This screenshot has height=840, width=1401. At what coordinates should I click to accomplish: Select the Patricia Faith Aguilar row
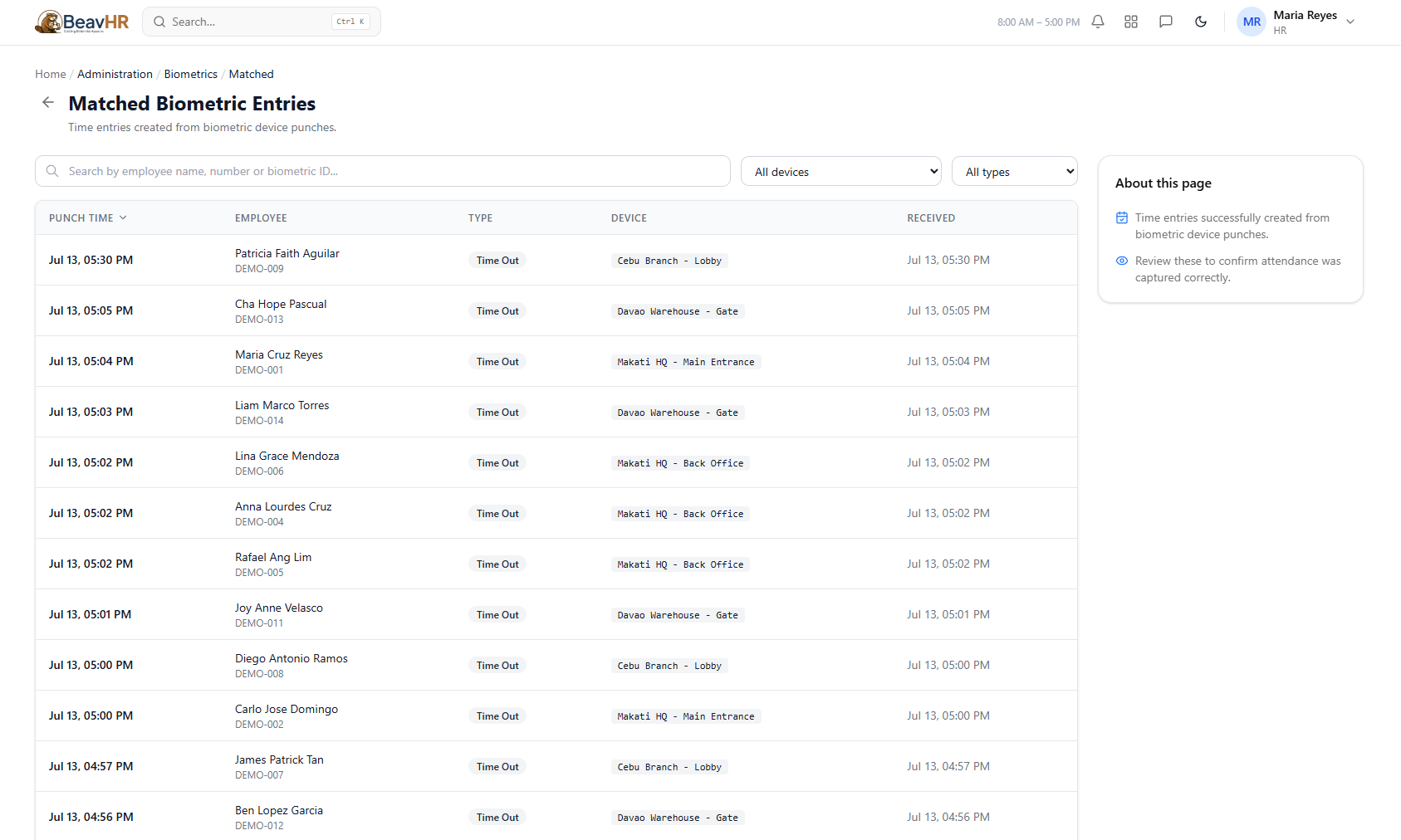[556, 260]
